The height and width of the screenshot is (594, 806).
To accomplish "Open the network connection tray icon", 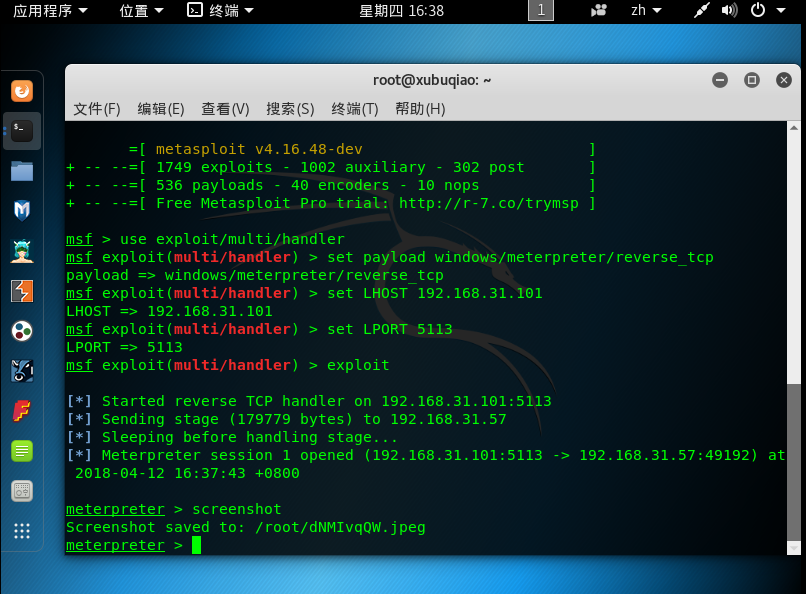I will pyautogui.click(x=701, y=10).
